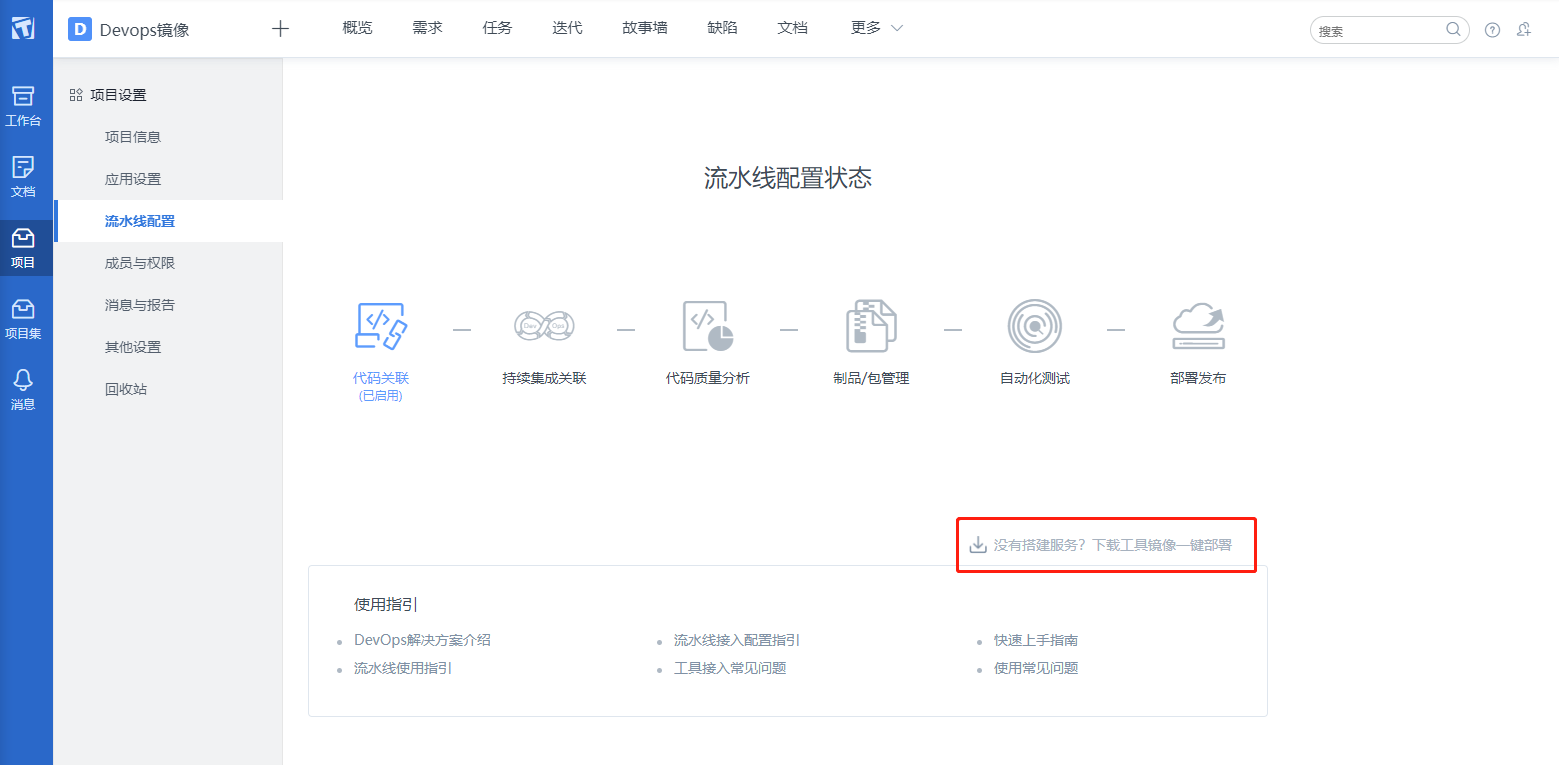Select 流水线配置 in settings menu
Image resolution: width=1559 pixels, height=765 pixels.
168,221
